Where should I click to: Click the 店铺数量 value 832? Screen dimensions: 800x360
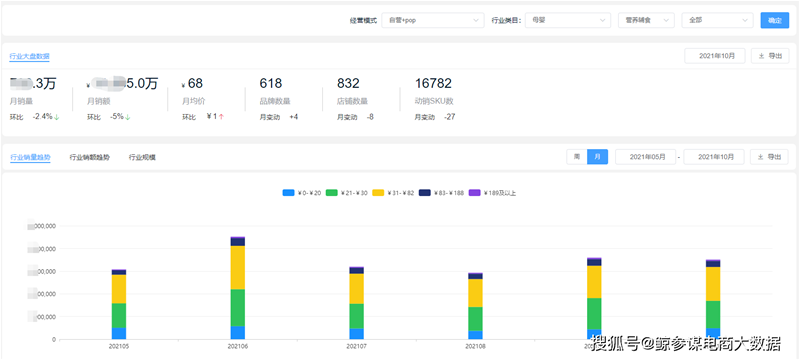click(x=348, y=84)
